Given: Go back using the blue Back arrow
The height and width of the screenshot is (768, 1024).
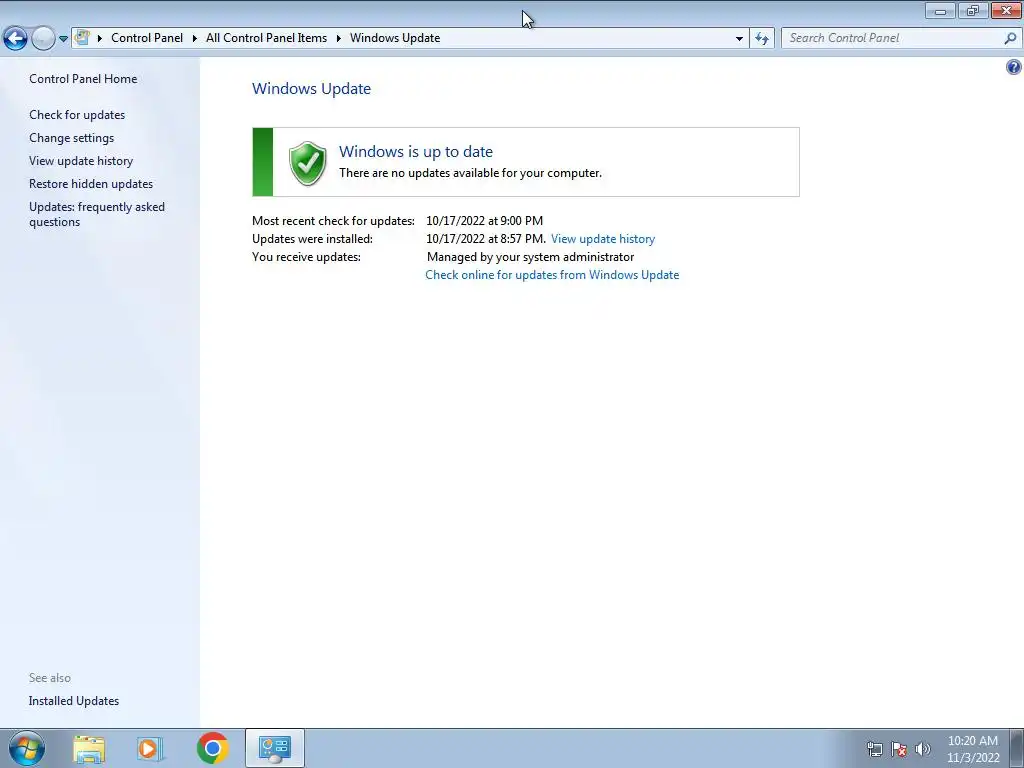Looking at the screenshot, I should (16, 39).
